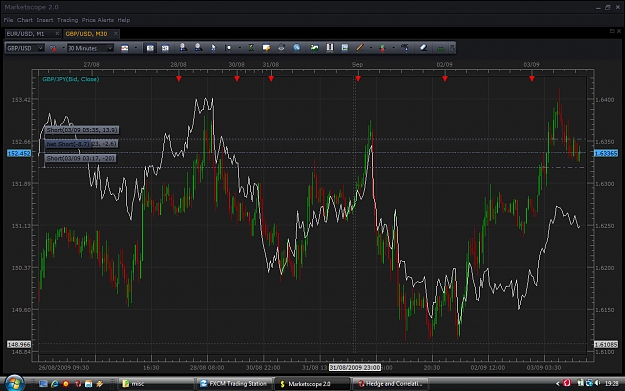Open the File menu

(x=8, y=20)
